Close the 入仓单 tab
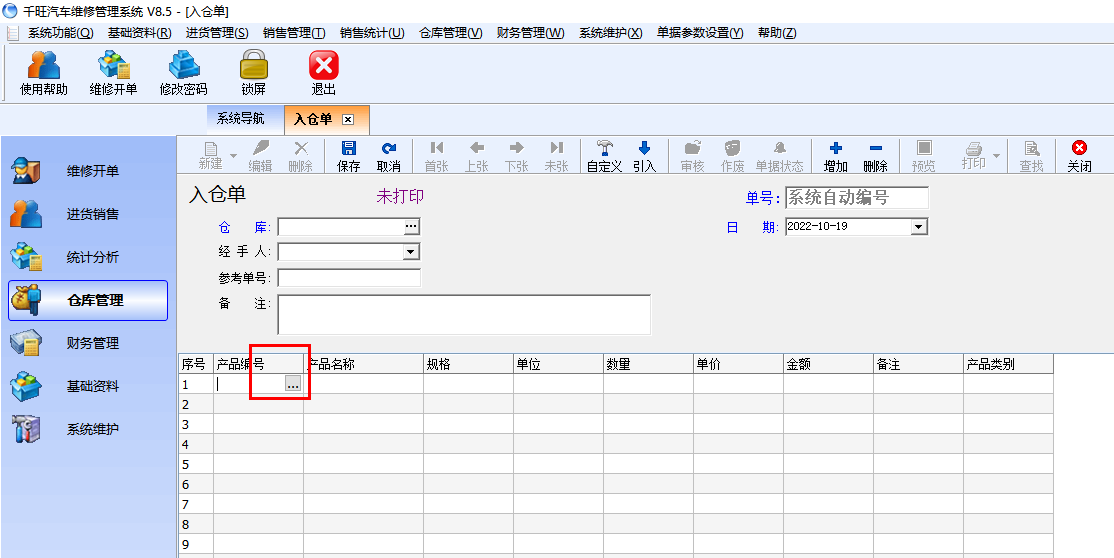This screenshot has width=1114, height=558. 347,119
